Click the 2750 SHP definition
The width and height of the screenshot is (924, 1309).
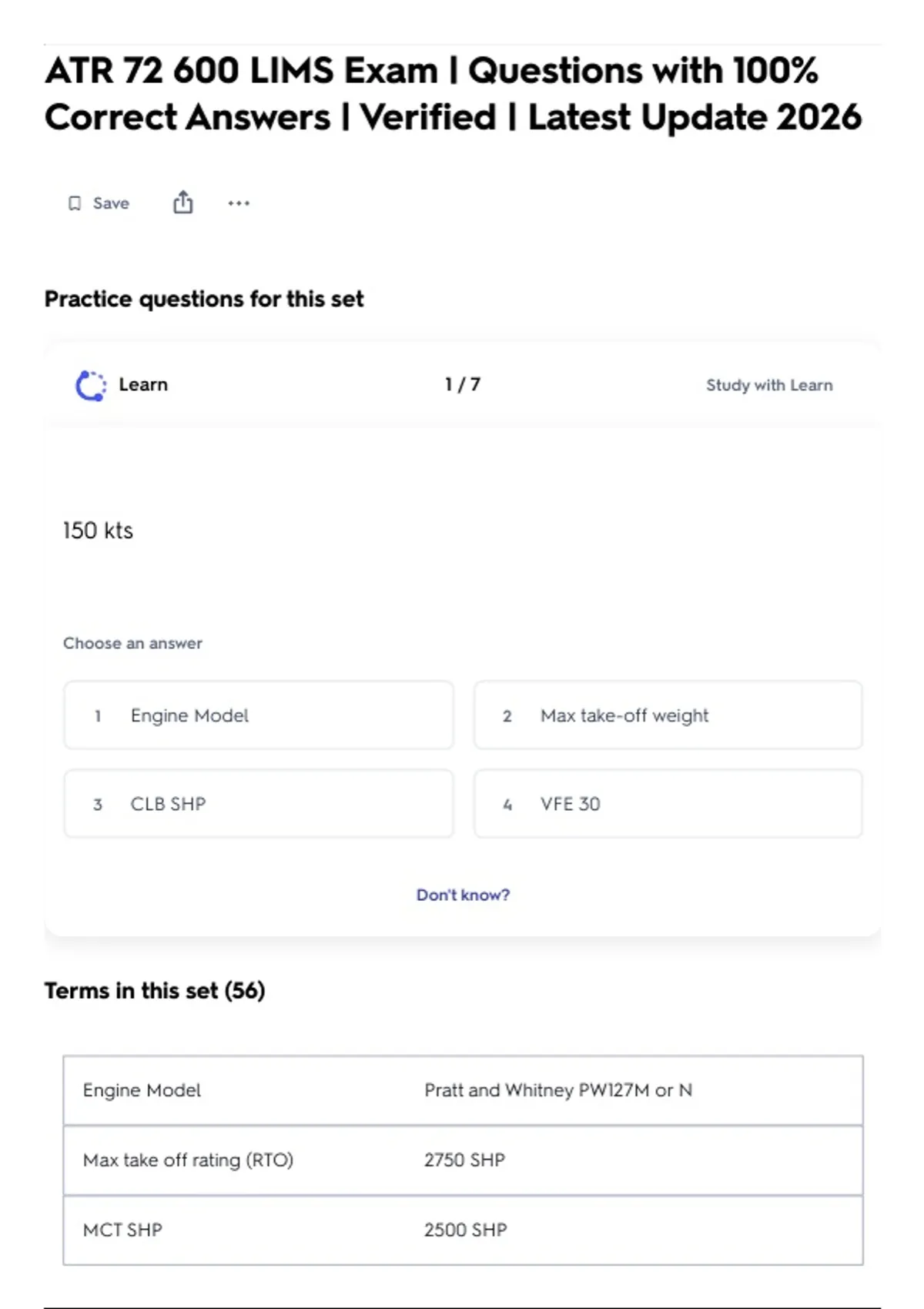pos(464,1160)
